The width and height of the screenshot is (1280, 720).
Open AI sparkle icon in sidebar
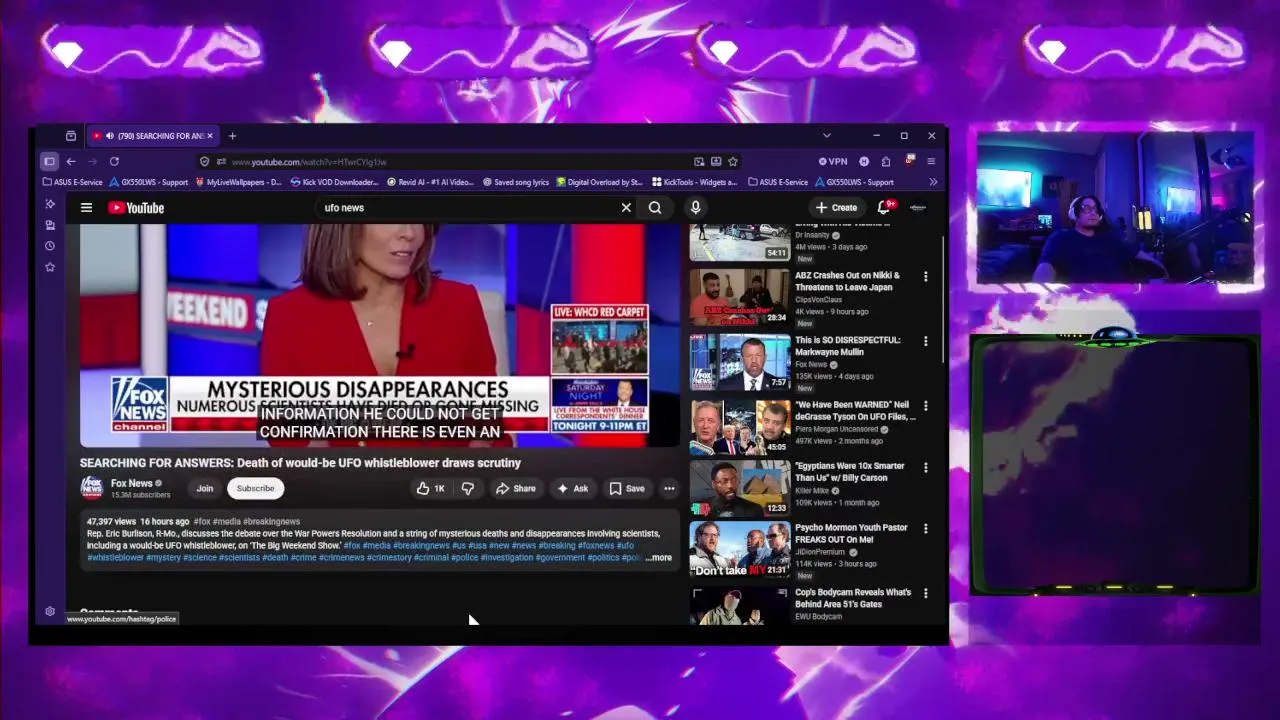(50, 204)
